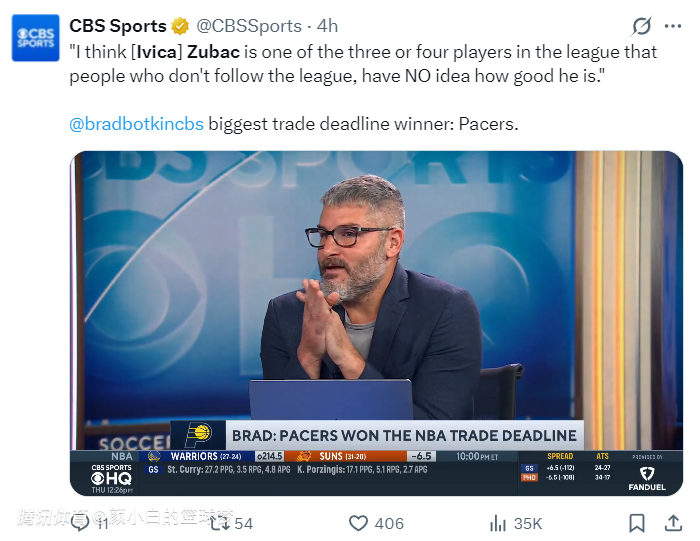Open the 4h timestamp link
Viewport: 700px width, 541px height.
(x=327, y=26)
